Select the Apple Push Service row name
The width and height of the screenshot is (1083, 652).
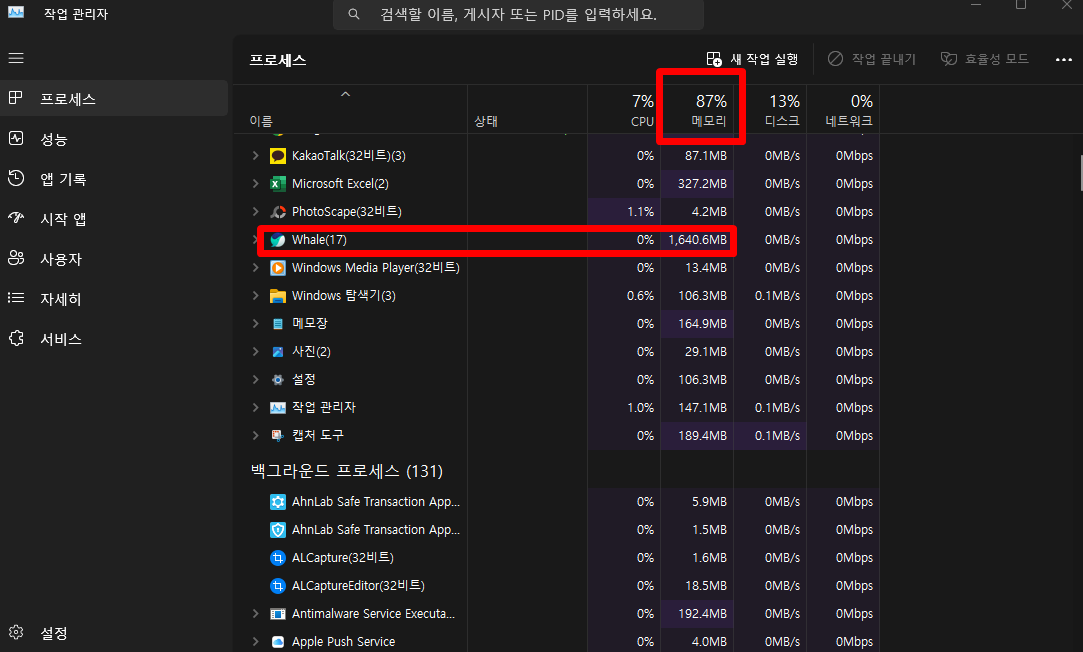(343, 642)
